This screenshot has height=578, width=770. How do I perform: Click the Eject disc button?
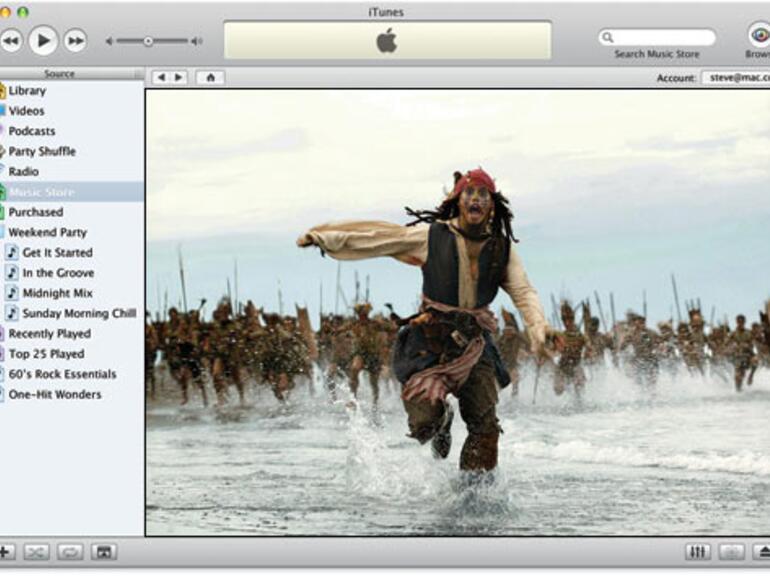(x=763, y=551)
